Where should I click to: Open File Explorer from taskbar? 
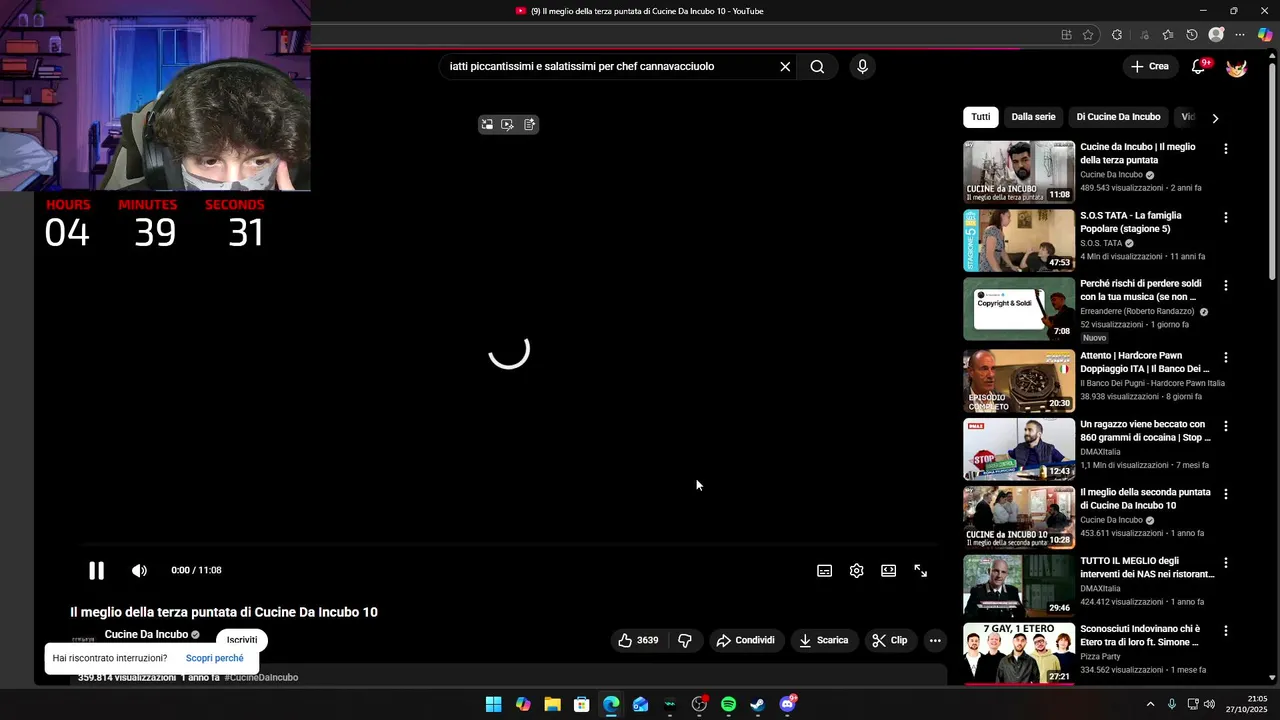tap(552, 705)
